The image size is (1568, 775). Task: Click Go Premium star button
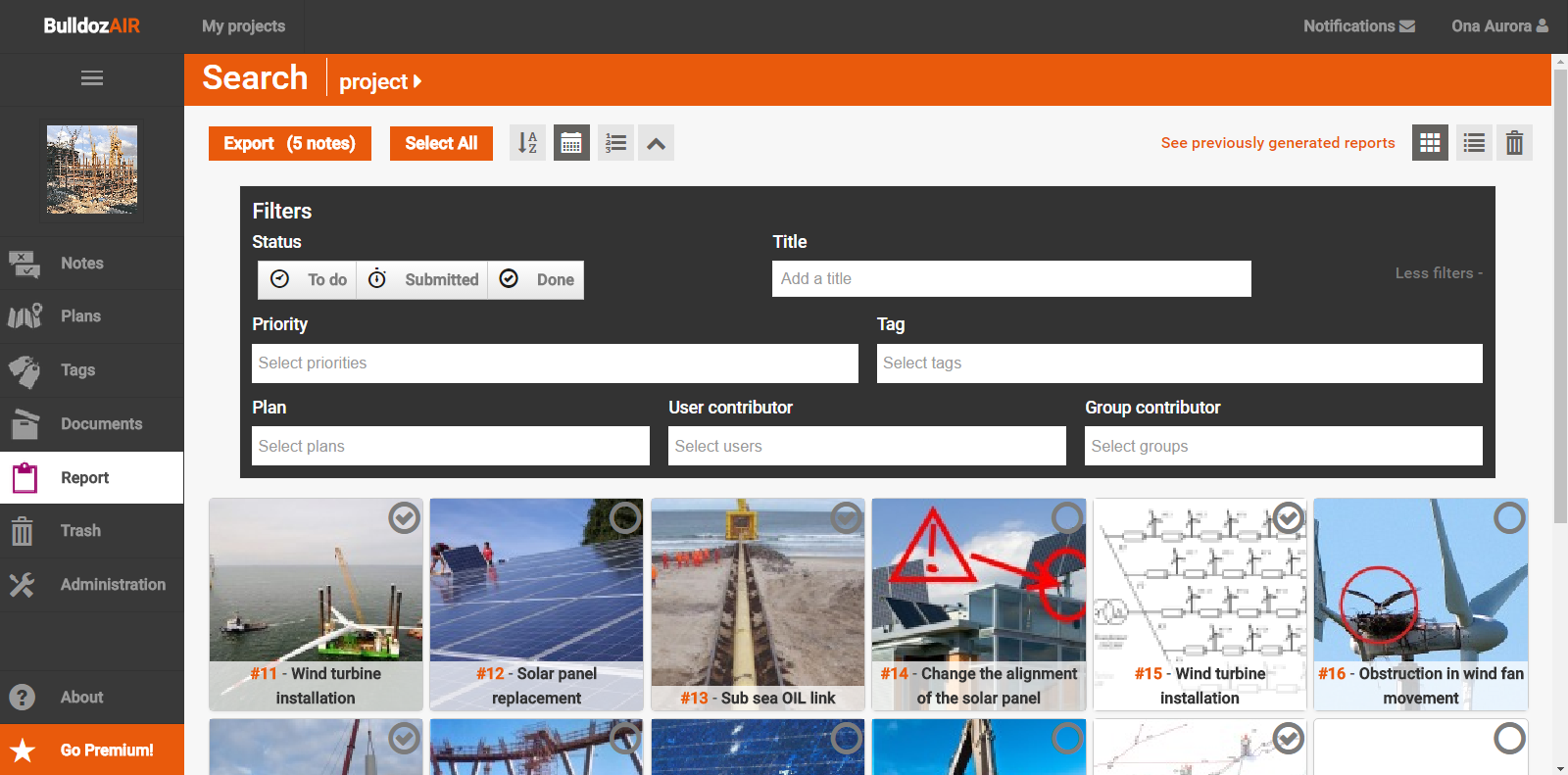coord(92,750)
